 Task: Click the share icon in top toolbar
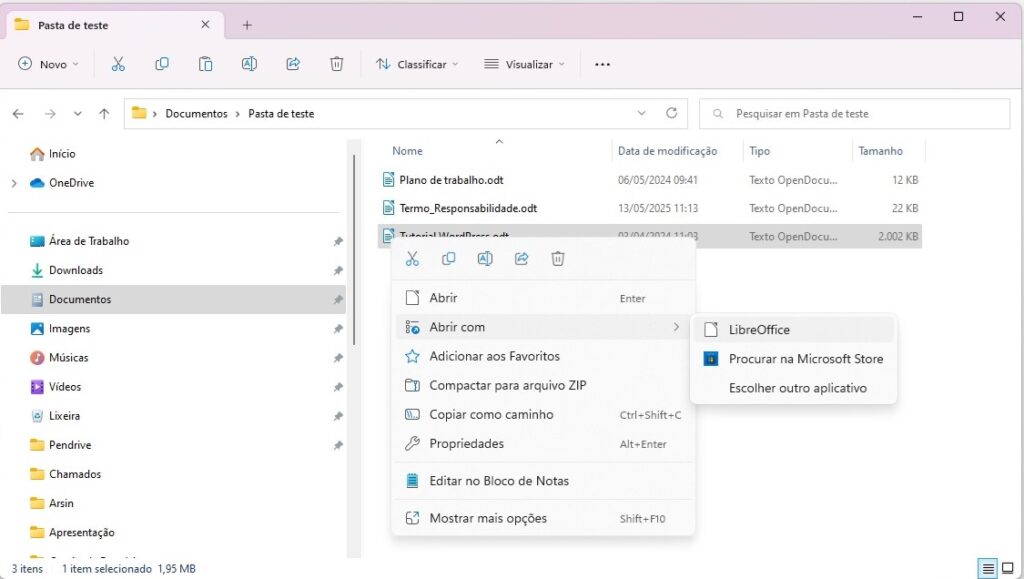pyautogui.click(x=293, y=64)
